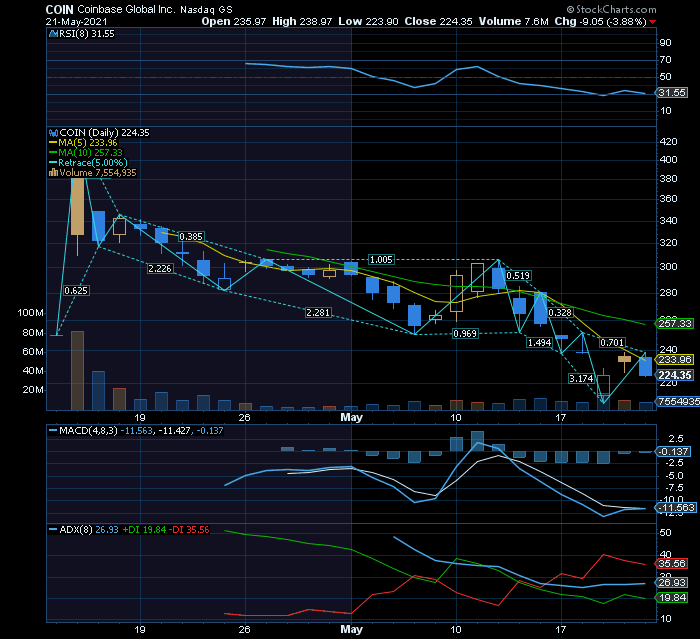Click the red 35.56 tag on ADX axis

tap(672, 564)
